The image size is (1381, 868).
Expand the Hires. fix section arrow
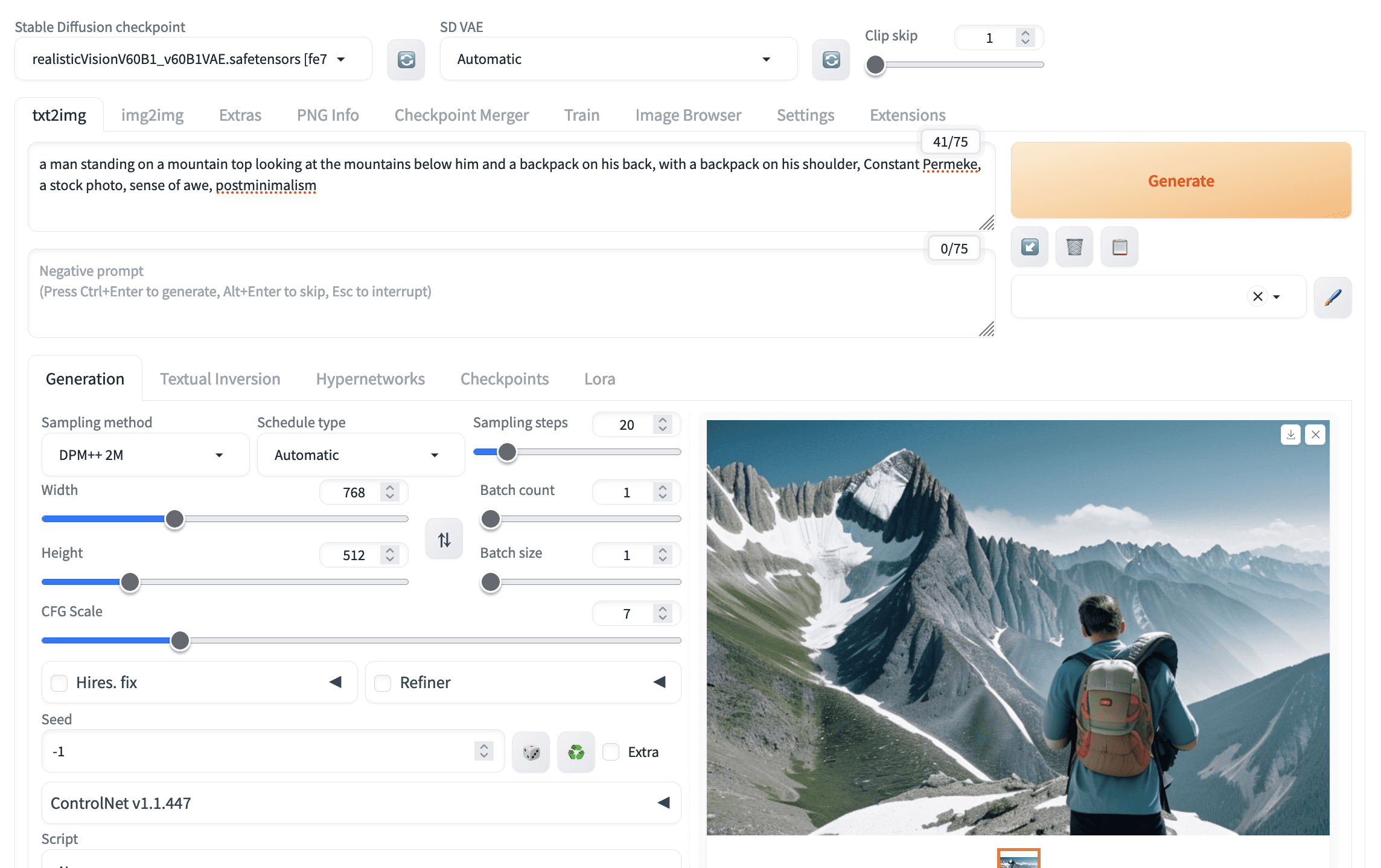pos(336,682)
